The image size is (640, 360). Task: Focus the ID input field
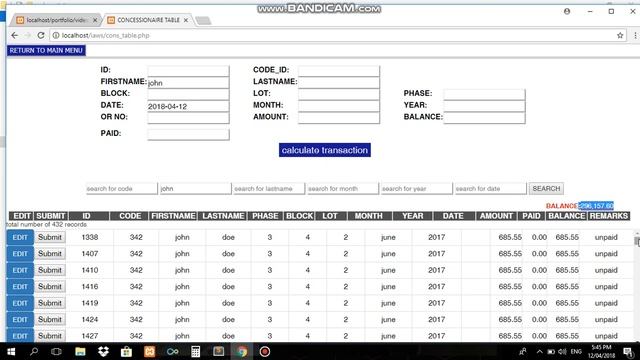pos(188,71)
